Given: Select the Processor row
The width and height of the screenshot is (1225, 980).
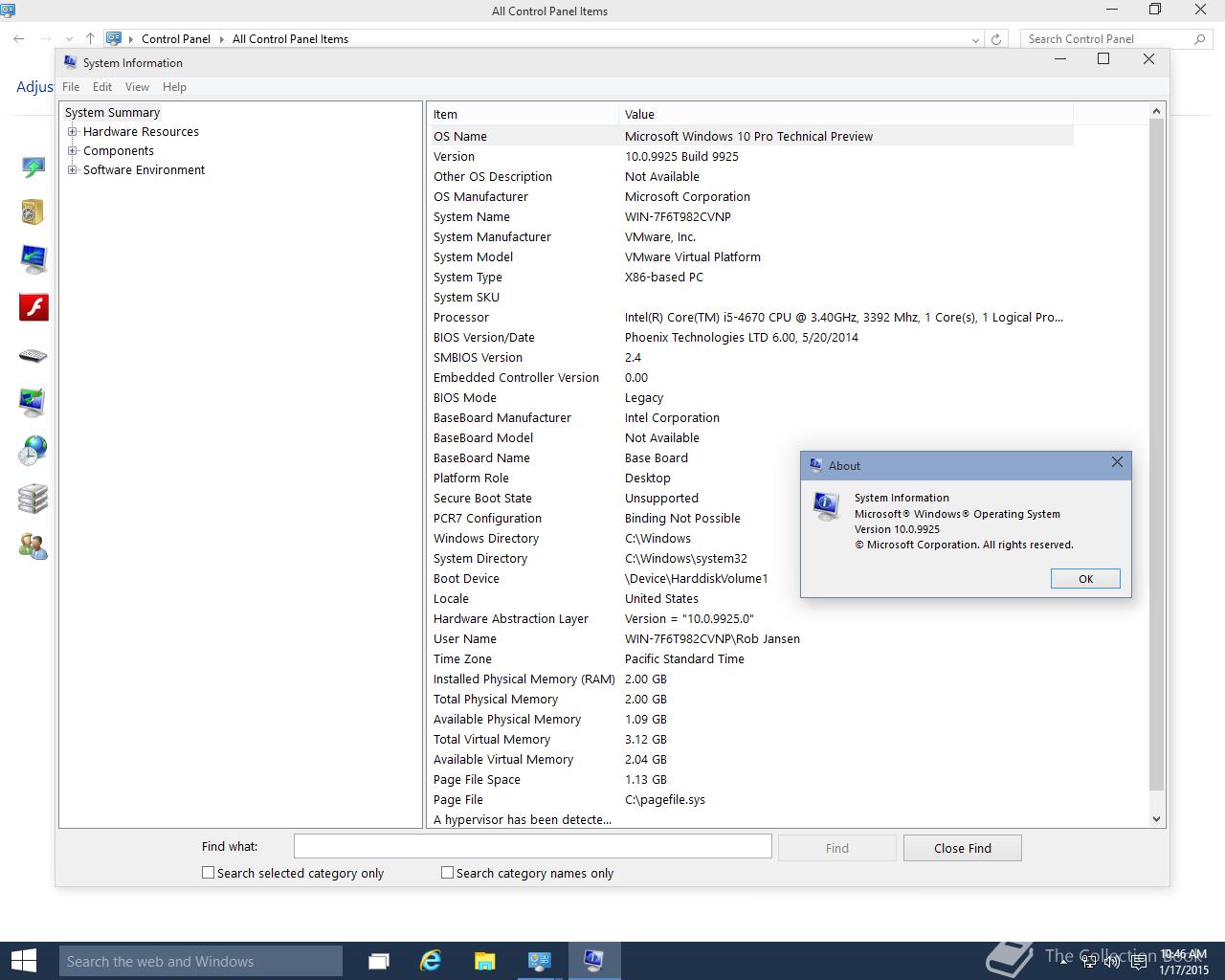Looking at the screenshot, I should [x=750, y=317].
